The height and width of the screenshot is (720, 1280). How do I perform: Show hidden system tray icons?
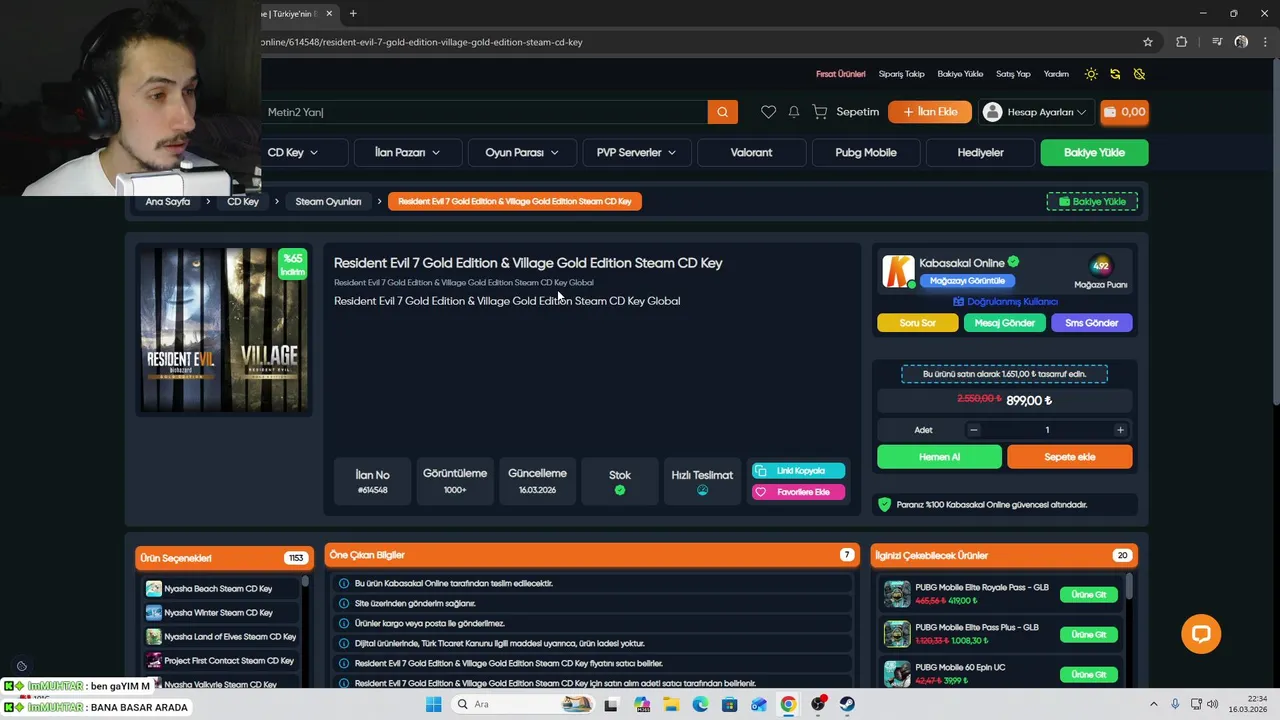[1153, 705]
